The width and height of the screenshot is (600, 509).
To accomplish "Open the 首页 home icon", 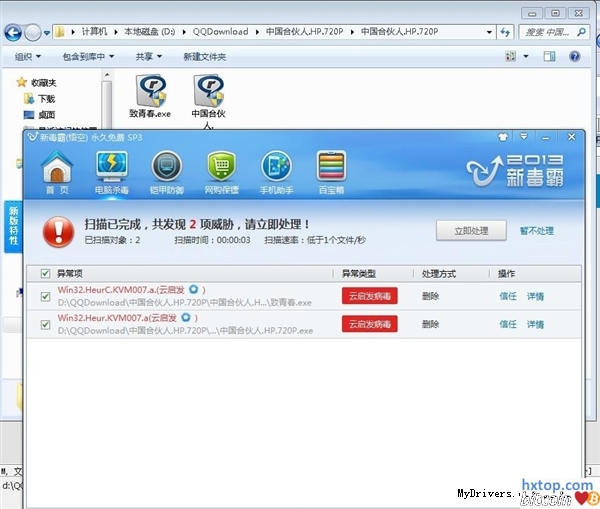I will [57, 171].
